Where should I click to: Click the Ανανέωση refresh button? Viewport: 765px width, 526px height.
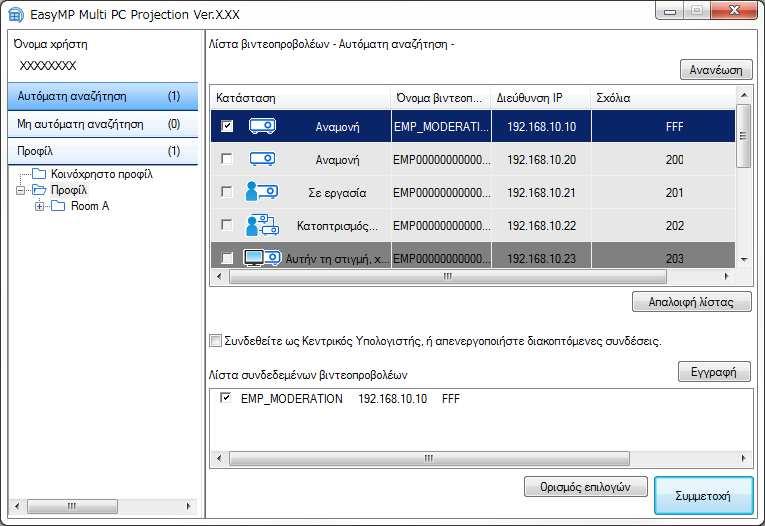[x=716, y=70]
